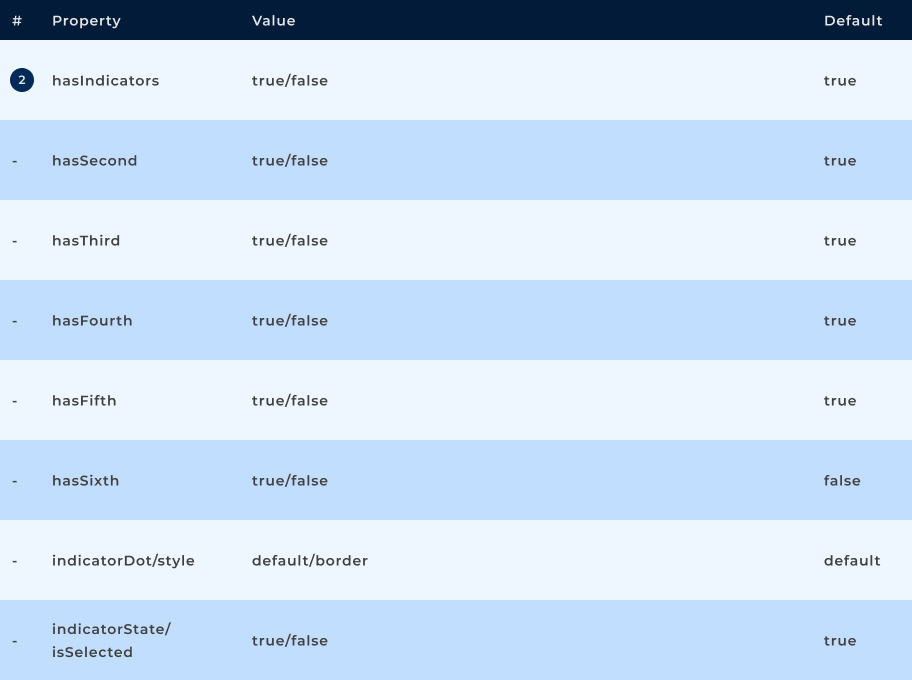The width and height of the screenshot is (912, 680).
Task: Click the true default for hasIndicators
Action: click(839, 81)
